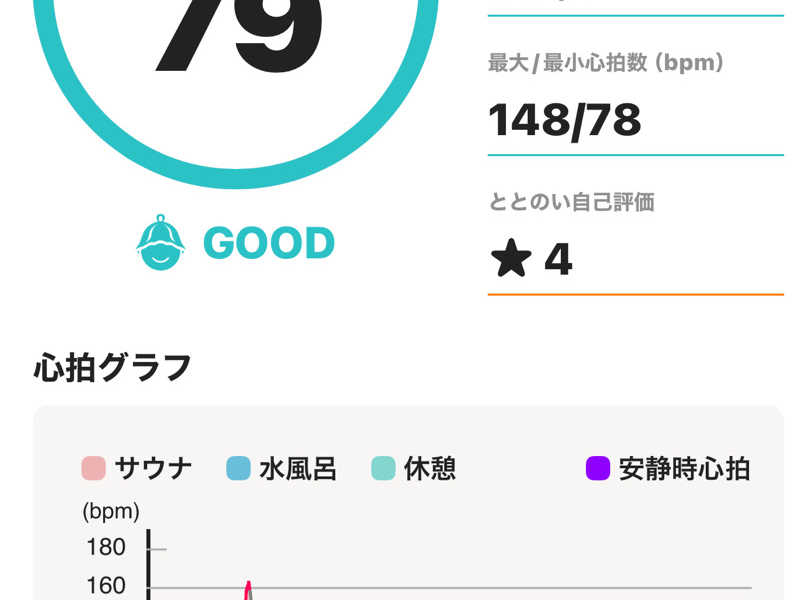Tap the star icon in self-rating
800x600 pixels.
pyautogui.click(x=510, y=259)
